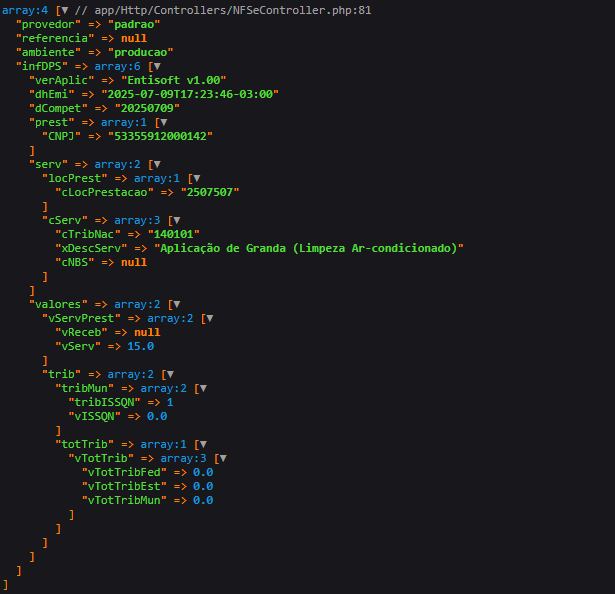Select the "2507507" value
Image resolution: width=615 pixels, height=594 pixels.
(210, 193)
